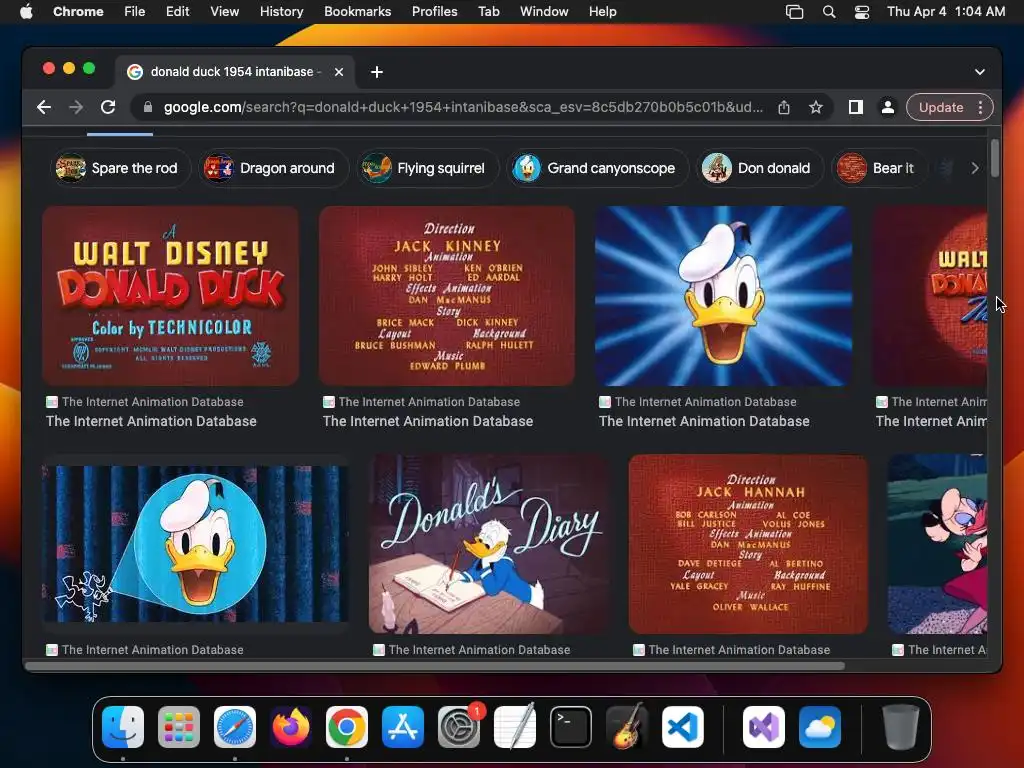Open the View menu
The height and width of the screenshot is (768, 1024).
(x=224, y=12)
